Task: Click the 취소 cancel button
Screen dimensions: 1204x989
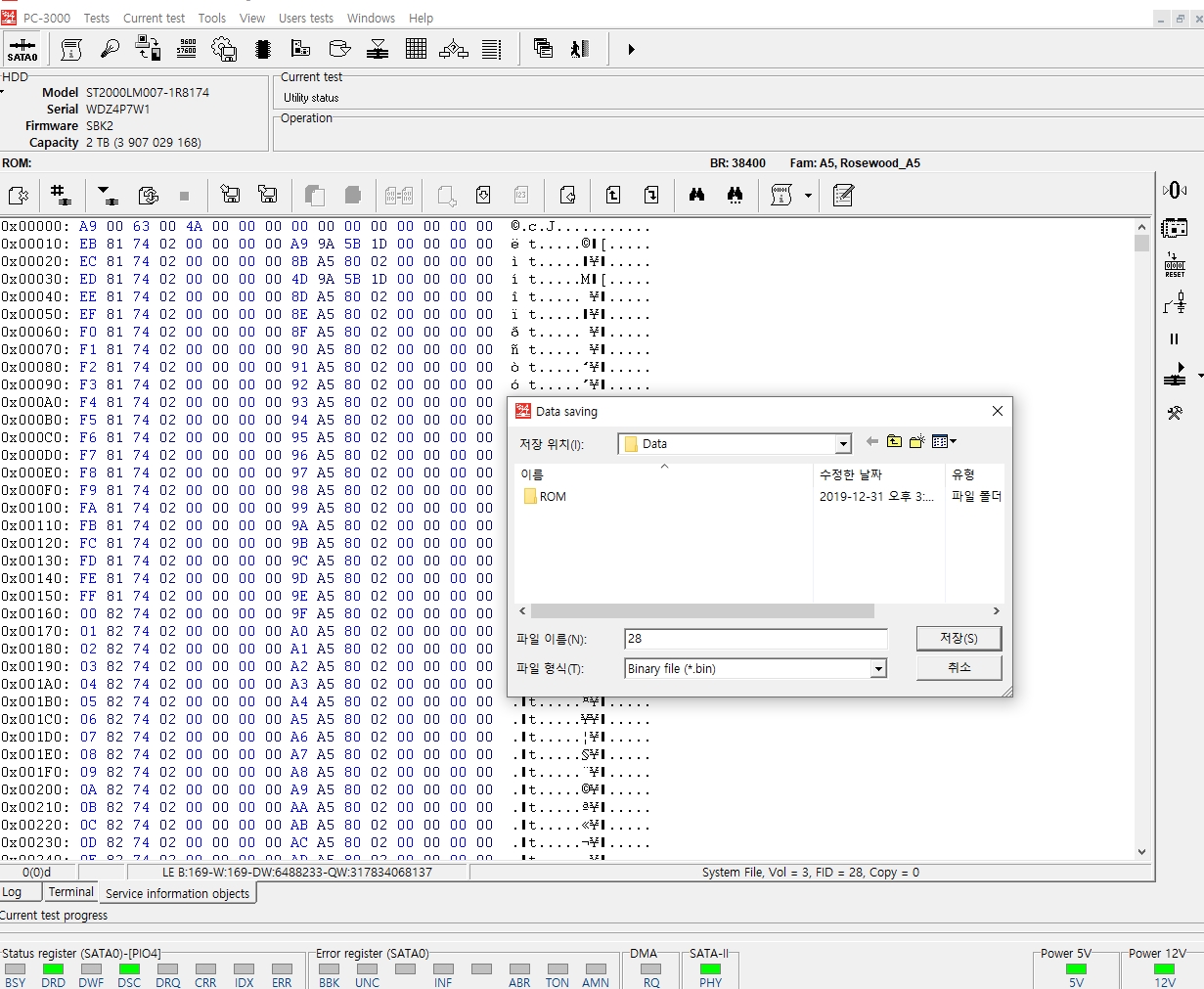Action: [959, 667]
